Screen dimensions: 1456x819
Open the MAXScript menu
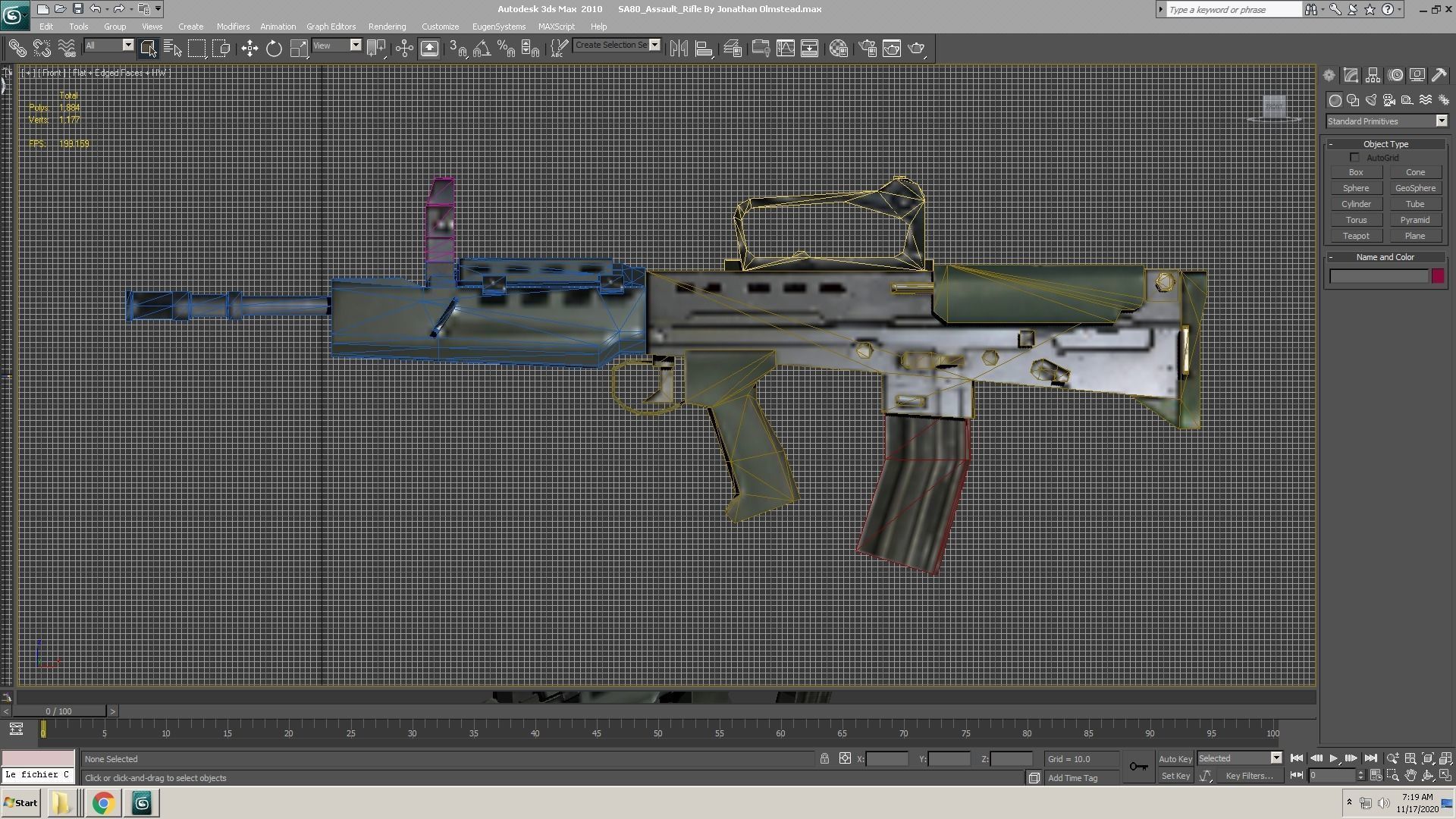(x=556, y=27)
